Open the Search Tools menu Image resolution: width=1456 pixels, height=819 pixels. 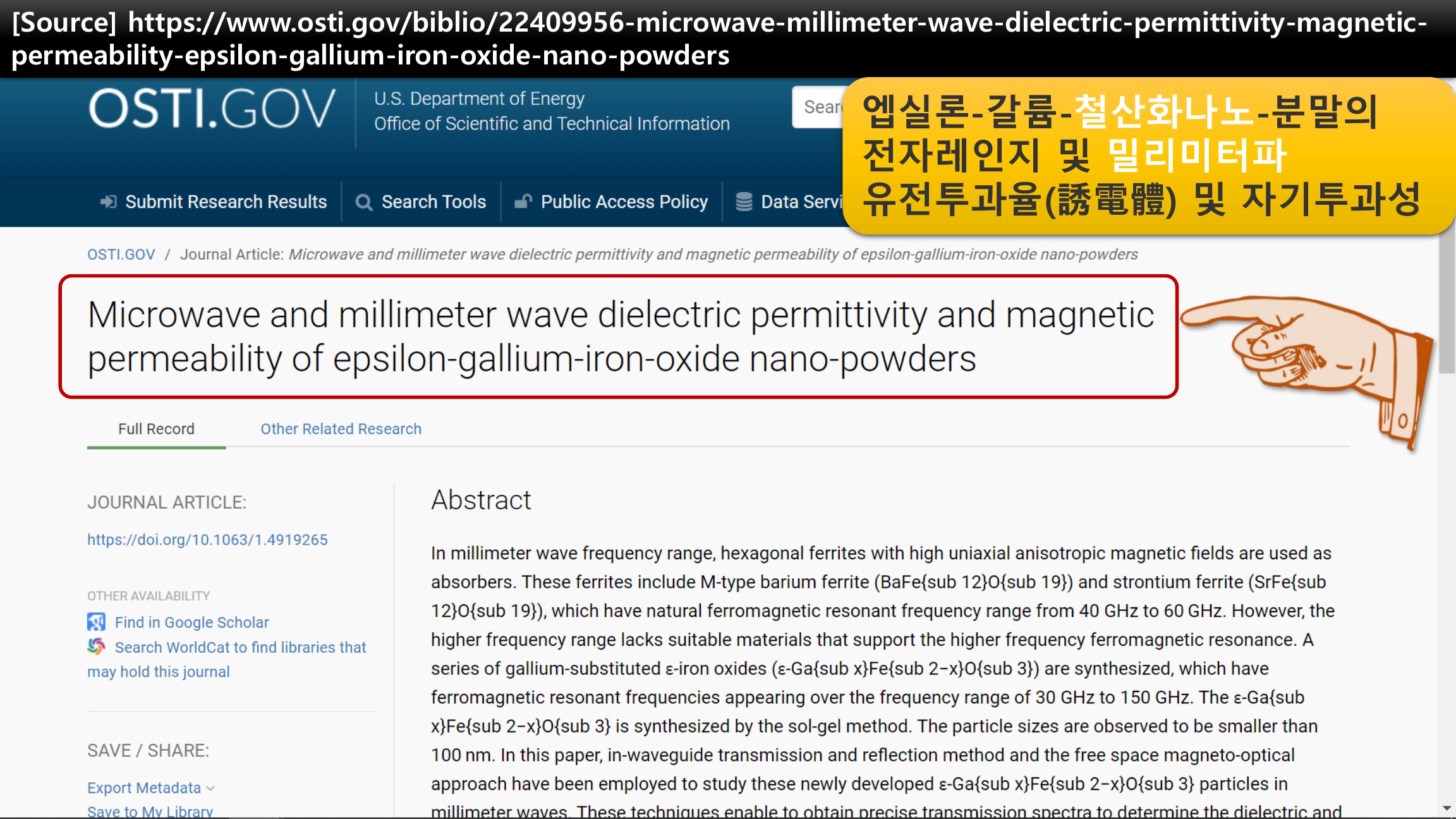coord(434,202)
